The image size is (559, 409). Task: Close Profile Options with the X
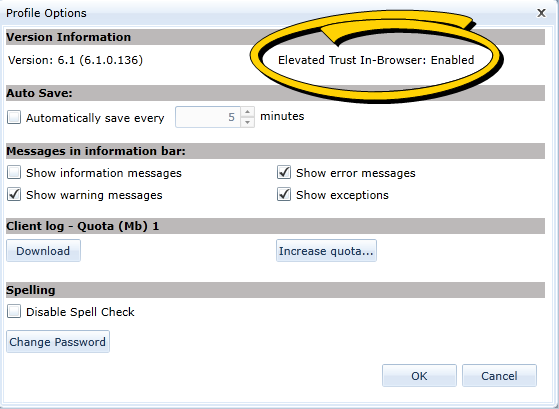click(541, 13)
